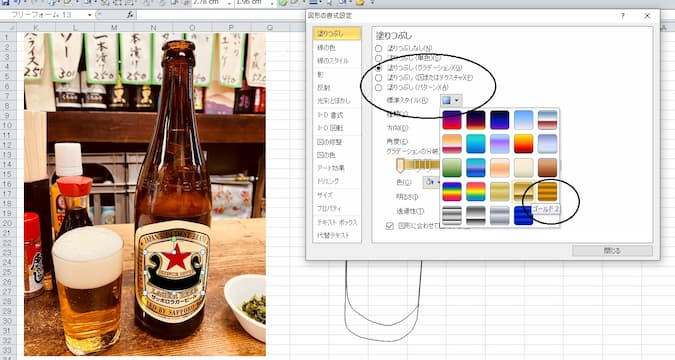The width and height of the screenshot is (675, 360).
Task: Click the formula bar input field
Action: [x=221, y=15]
